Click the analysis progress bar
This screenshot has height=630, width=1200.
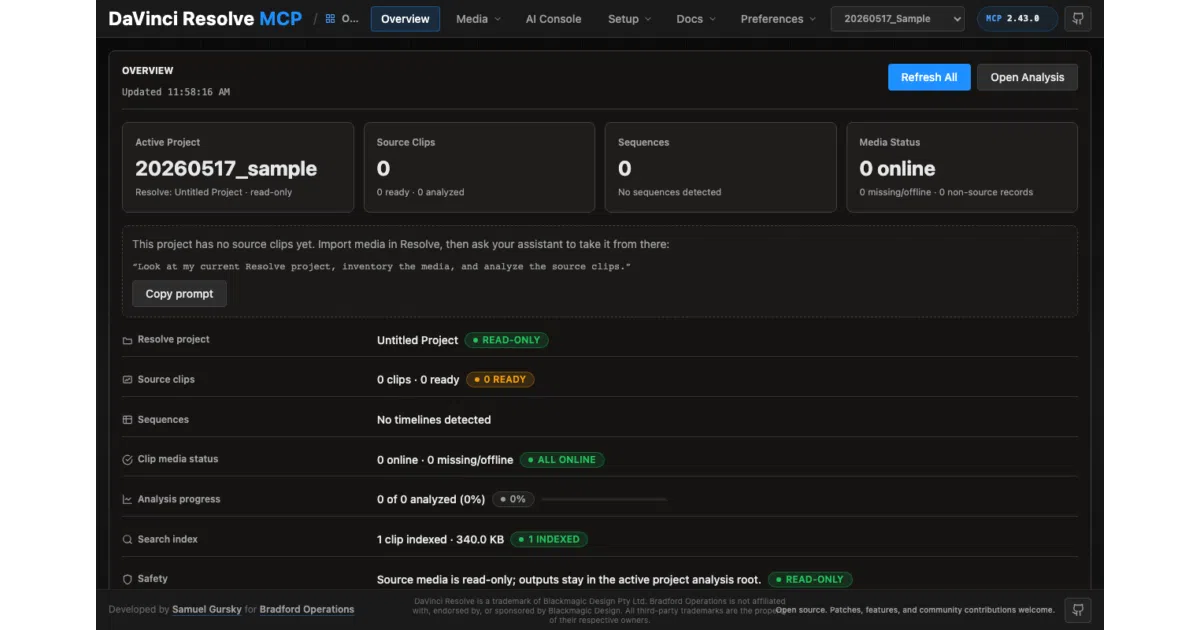pyautogui.click(x=604, y=499)
